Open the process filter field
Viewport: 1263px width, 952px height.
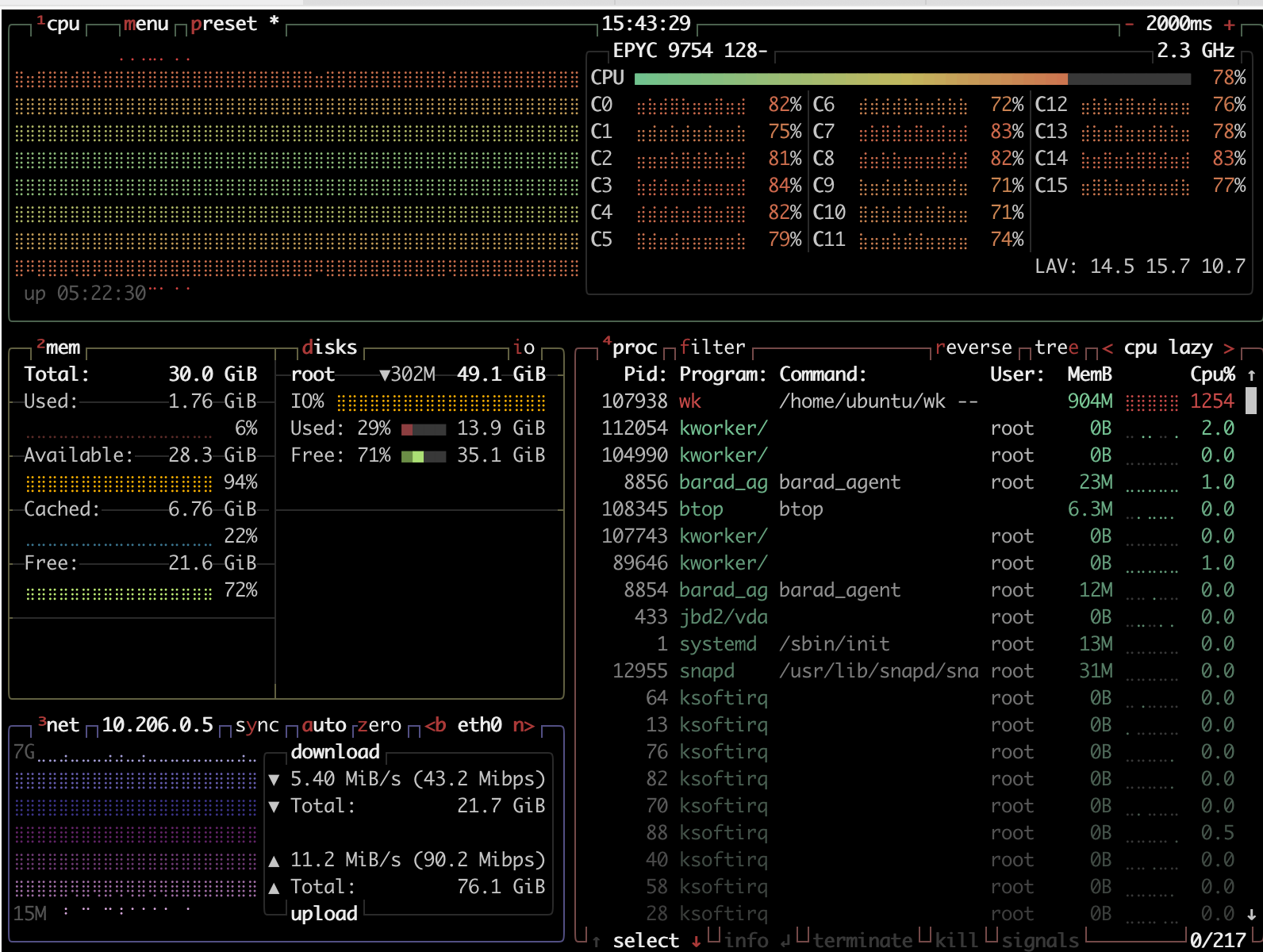pos(712,347)
